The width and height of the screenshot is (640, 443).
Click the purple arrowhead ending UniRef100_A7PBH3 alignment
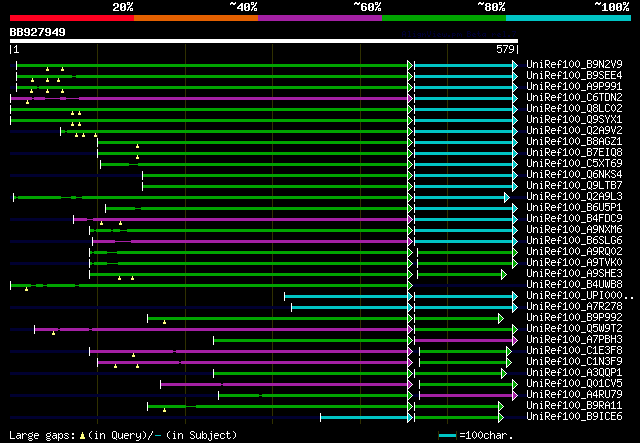(515, 340)
